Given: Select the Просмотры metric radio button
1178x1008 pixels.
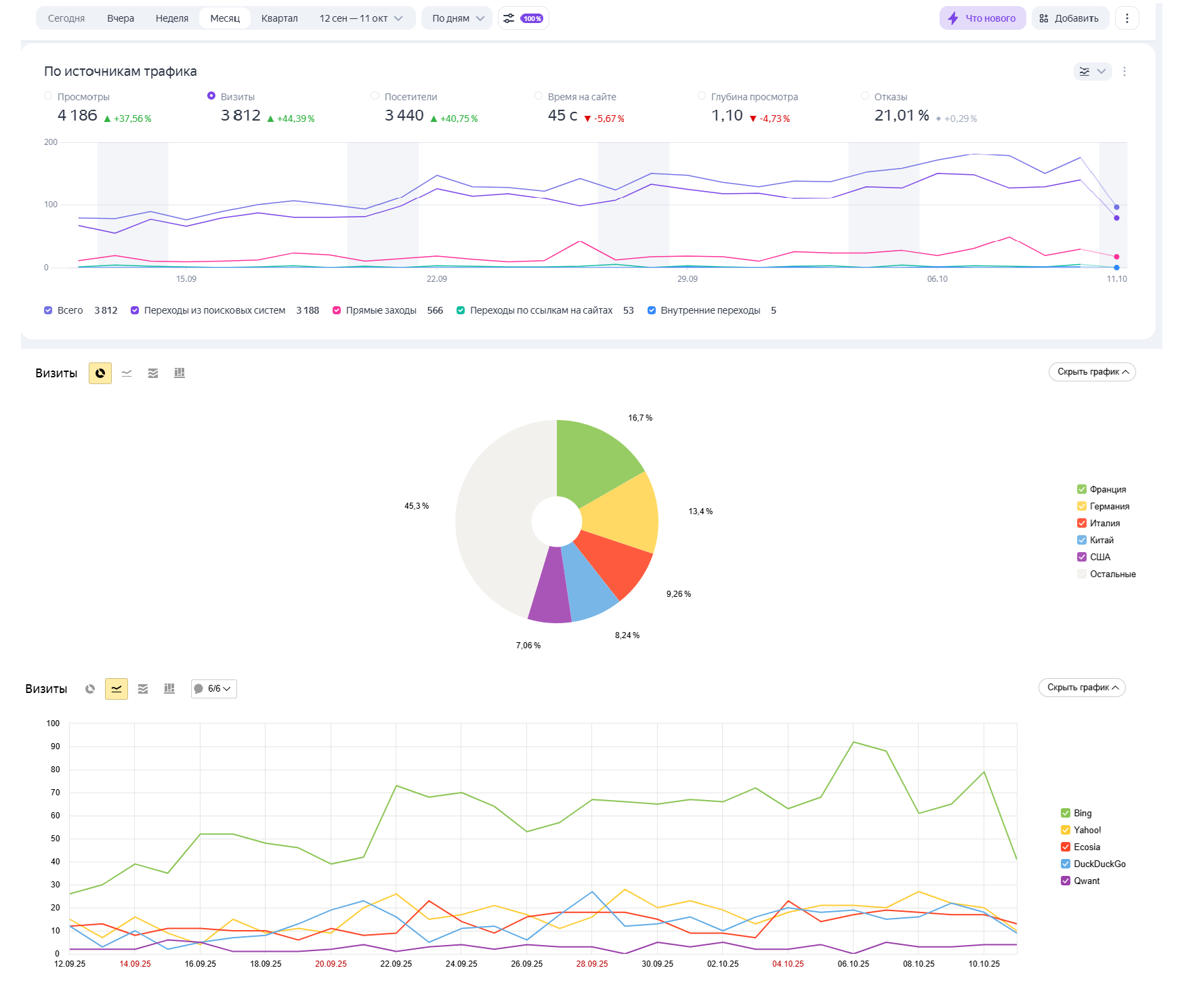Looking at the screenshot, I should click(x=48, y=96).
